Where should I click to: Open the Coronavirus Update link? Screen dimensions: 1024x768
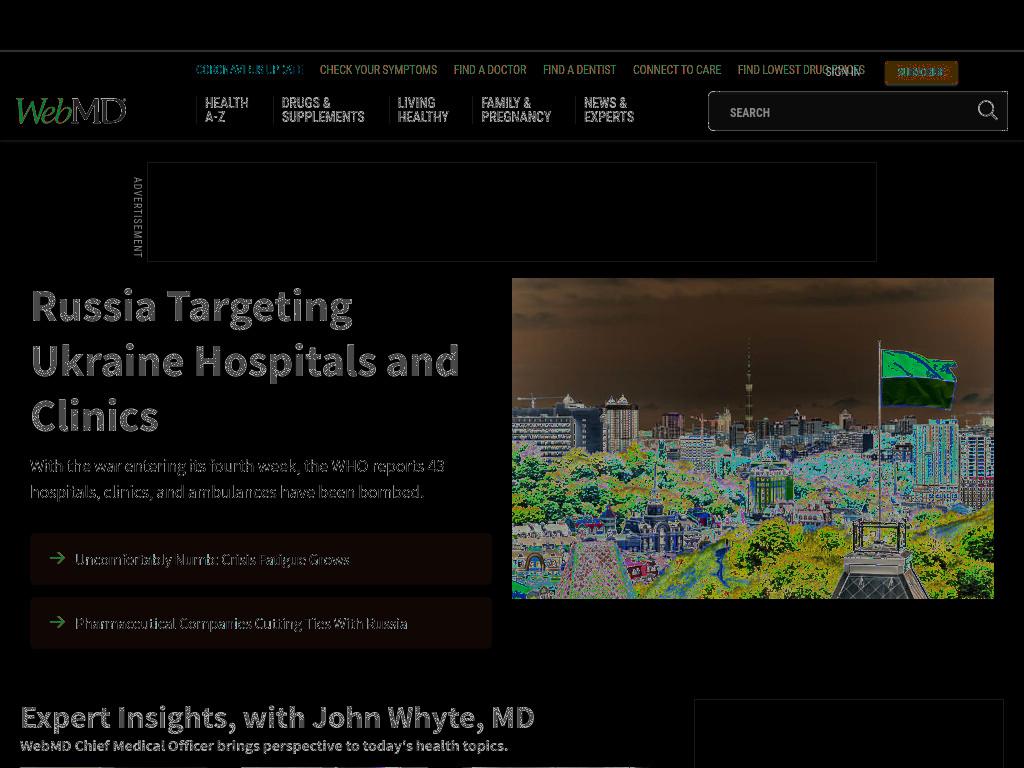click(249, 70)
